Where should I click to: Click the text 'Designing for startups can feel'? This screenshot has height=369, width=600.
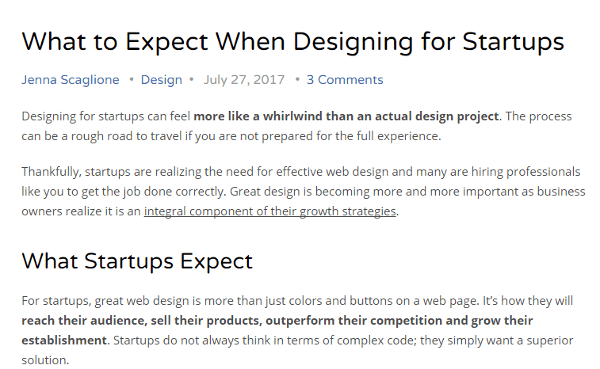click(106, 116)
